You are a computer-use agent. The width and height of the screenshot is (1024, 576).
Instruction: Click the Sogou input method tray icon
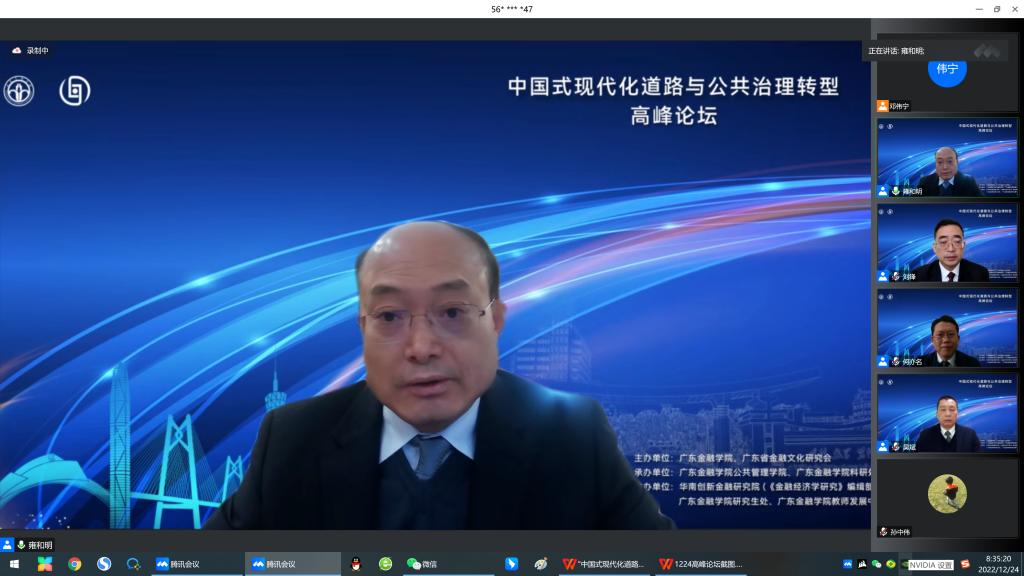[x=965, y=564]
